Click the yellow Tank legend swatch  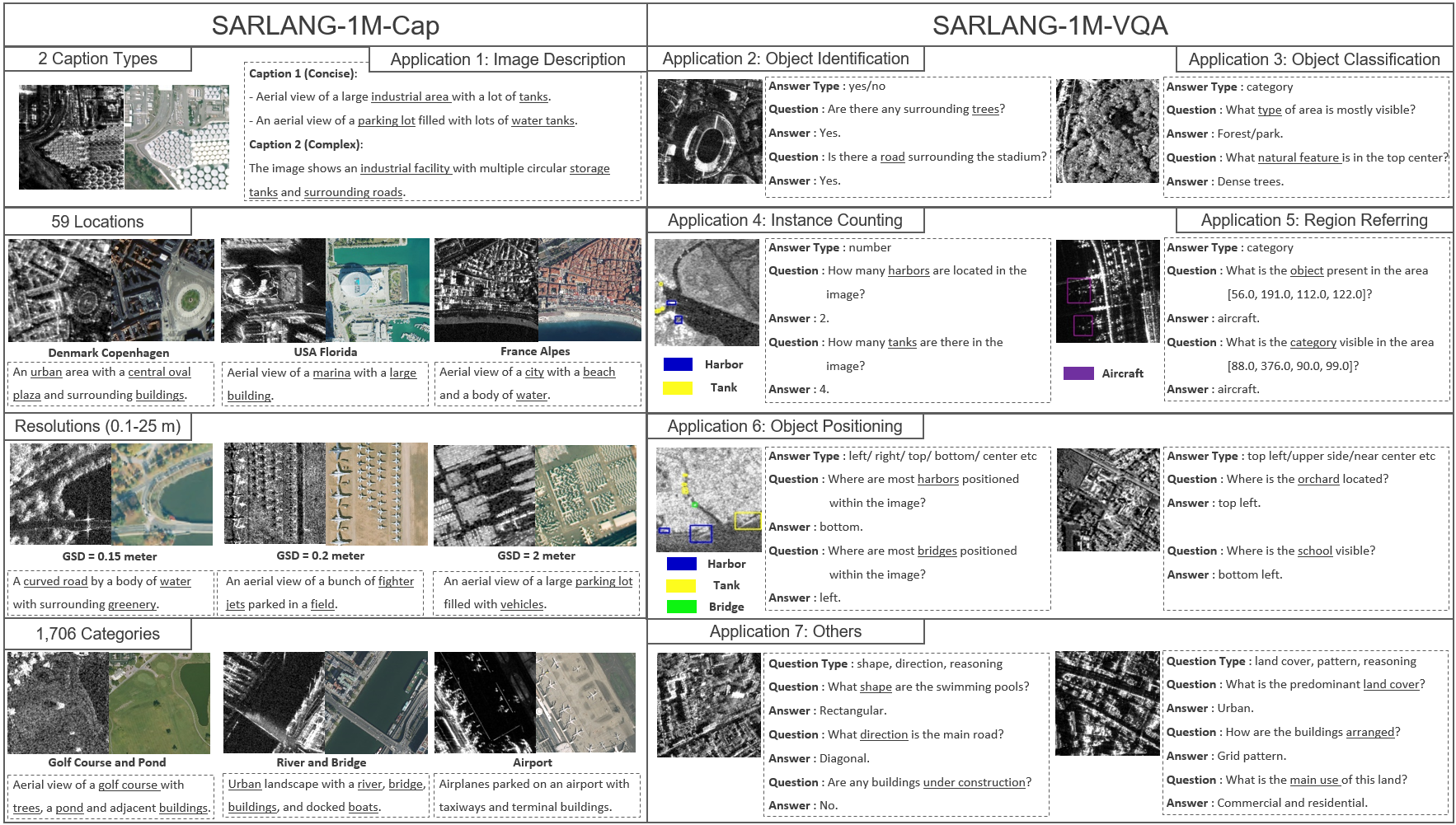pyautogui.click(x=678, y=387)
